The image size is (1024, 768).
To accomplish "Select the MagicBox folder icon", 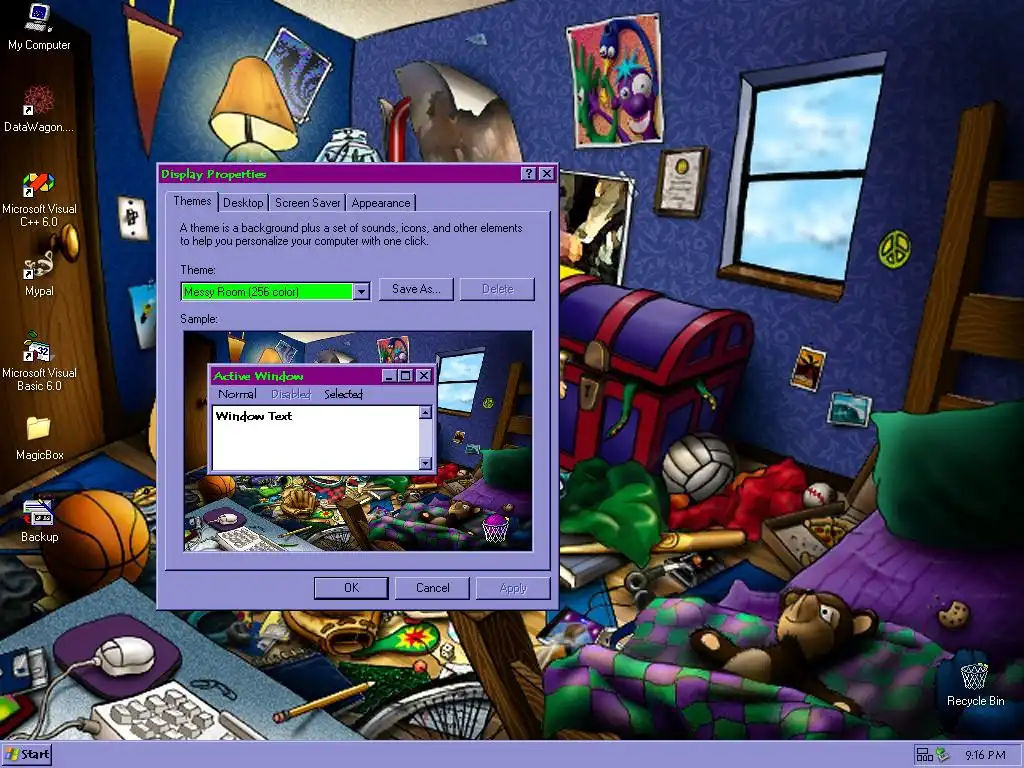I will tap(39, 438).
